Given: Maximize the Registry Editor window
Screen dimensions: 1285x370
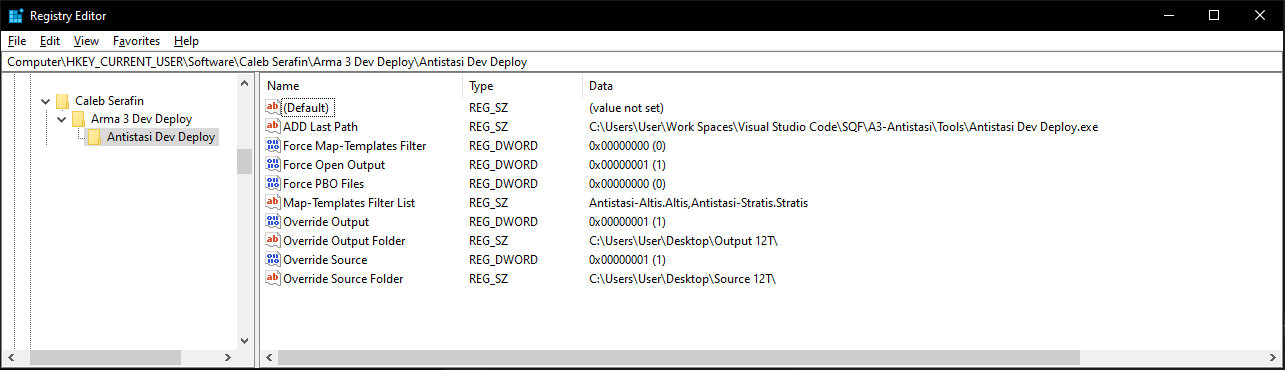Looking at the screenshot, I should tap(1214, 15).
